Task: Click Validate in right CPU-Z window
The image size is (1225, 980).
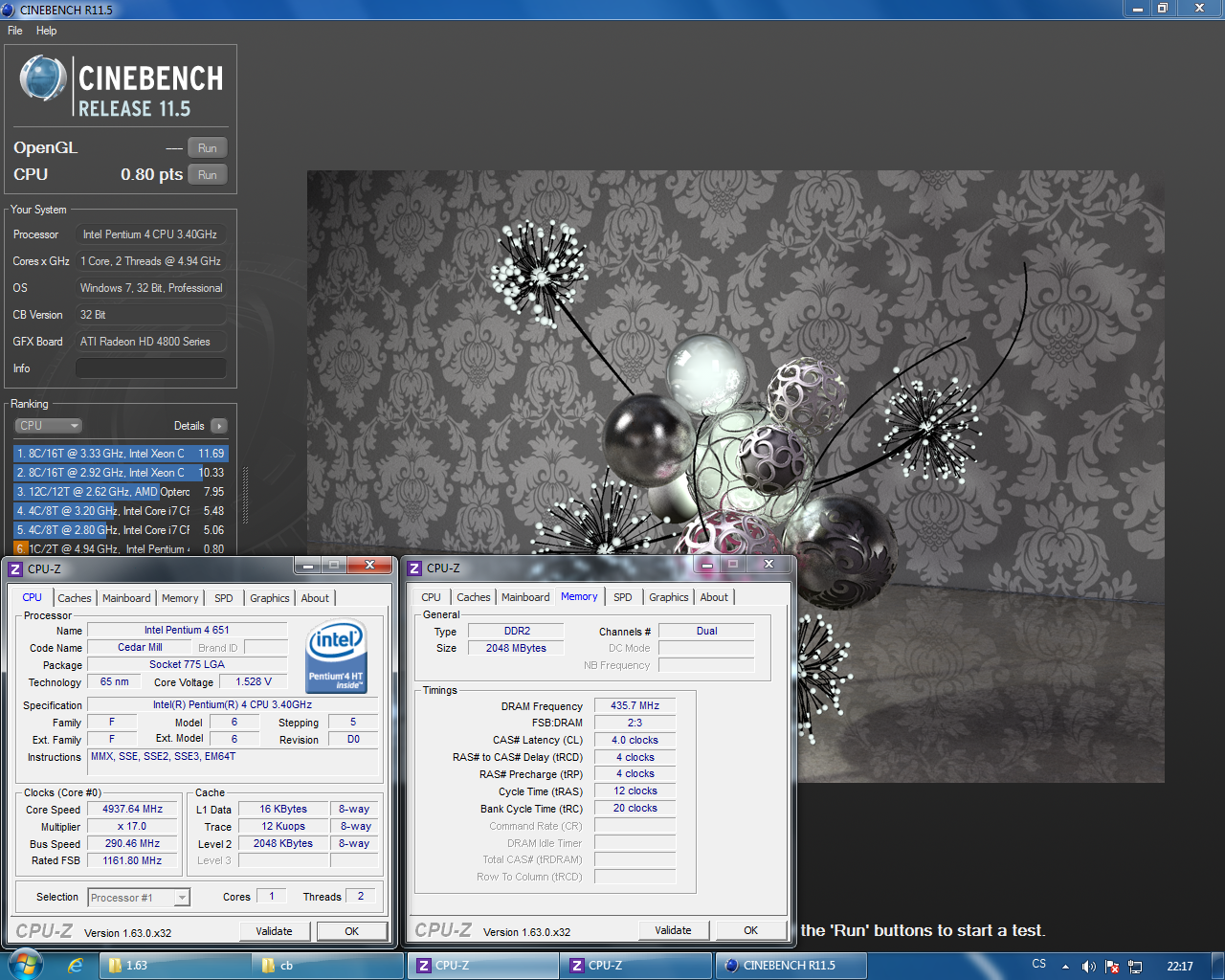Action: (673, 930)
